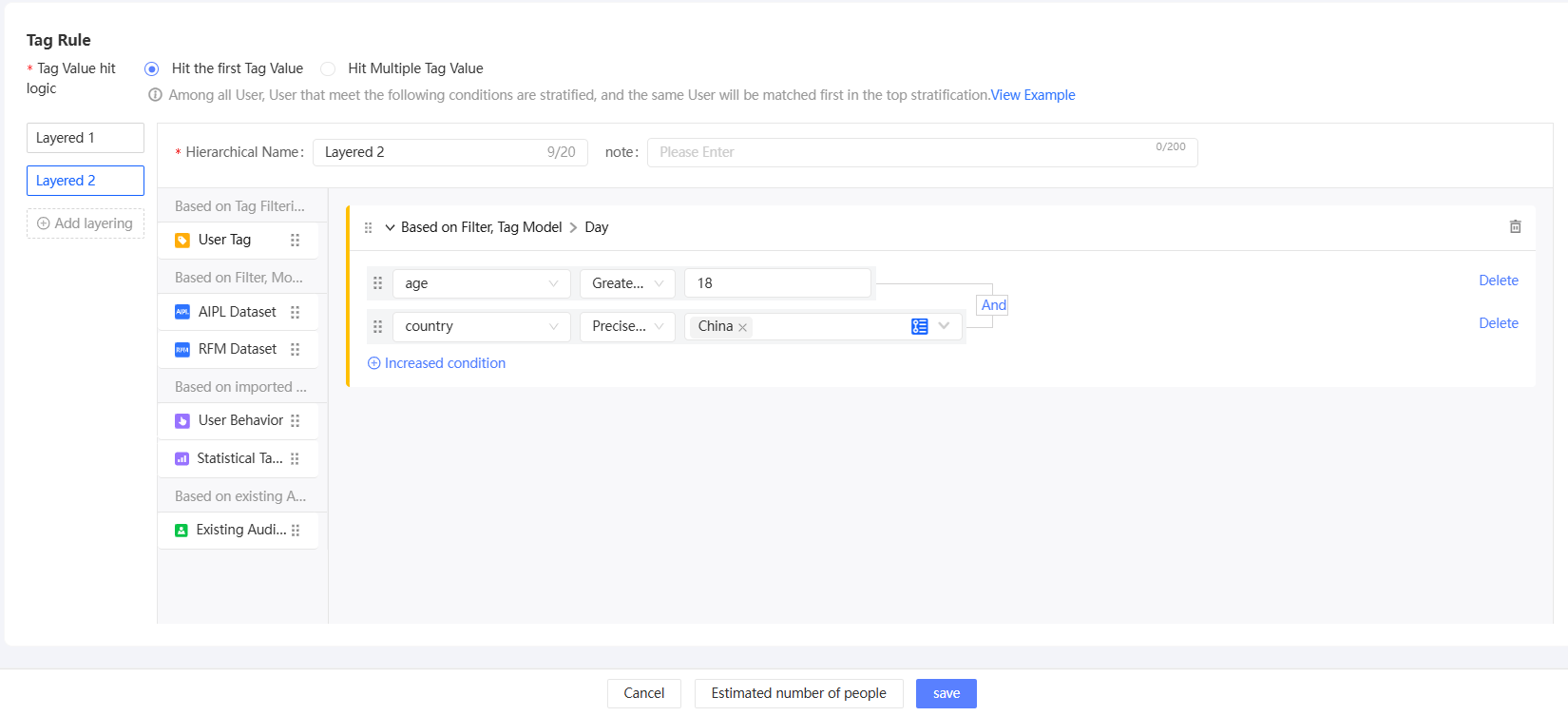Viewport: 1568px width, 716px height.
Task: Open the age field dropdown
Action: [481, 283]
